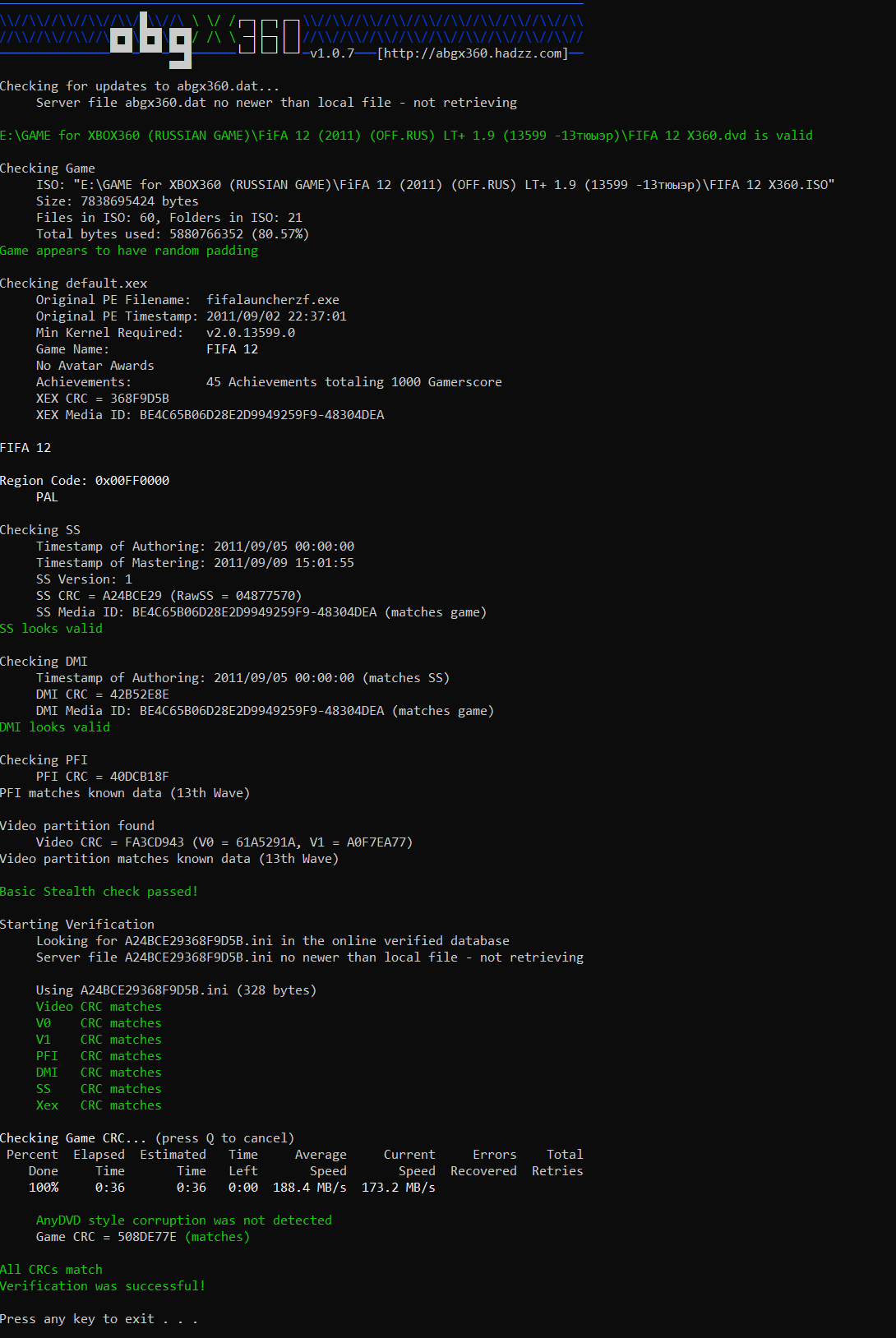The image size is (896, 1338).
Task: Click 'Size: 7838695424 bytes' line
Action: click(x=118, y=201)
